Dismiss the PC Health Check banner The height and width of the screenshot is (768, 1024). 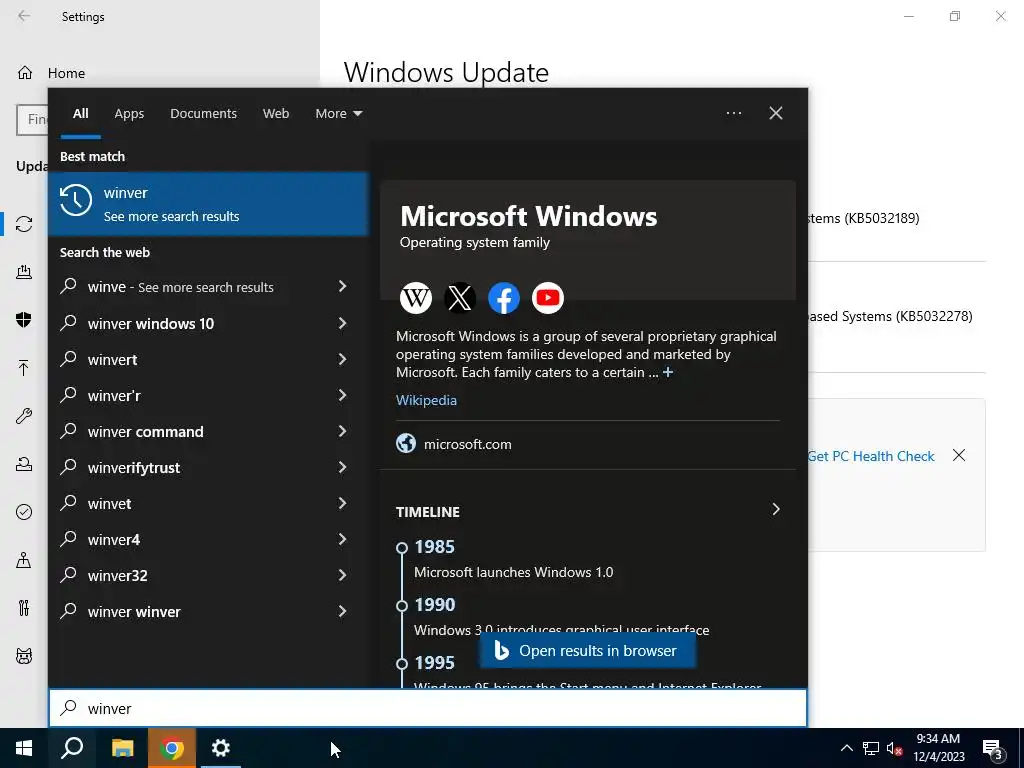(958, 455)
